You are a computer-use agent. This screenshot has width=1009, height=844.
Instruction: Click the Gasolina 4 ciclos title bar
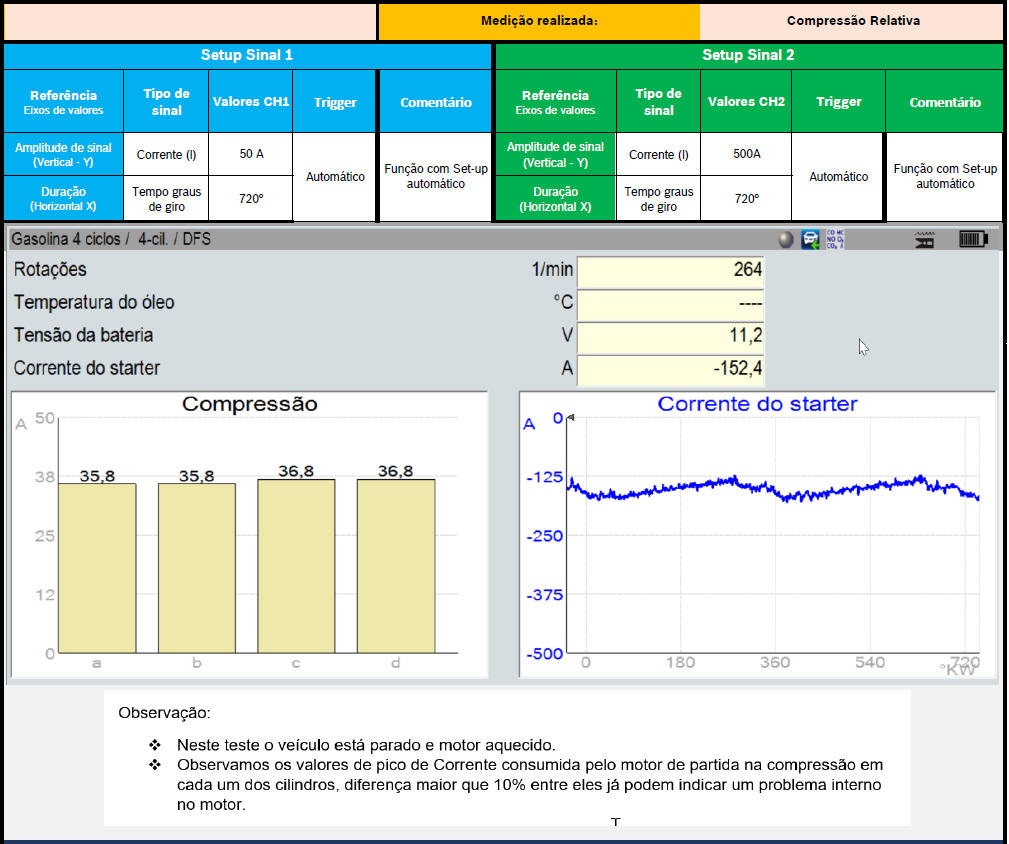[x=111, y=240]
